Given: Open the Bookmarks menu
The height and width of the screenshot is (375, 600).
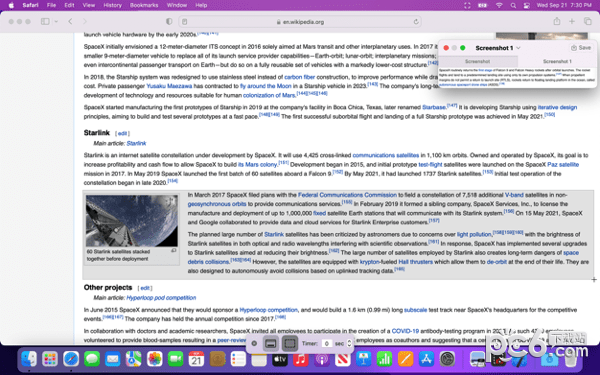Looking at the screenshot, I should point(144,5).
